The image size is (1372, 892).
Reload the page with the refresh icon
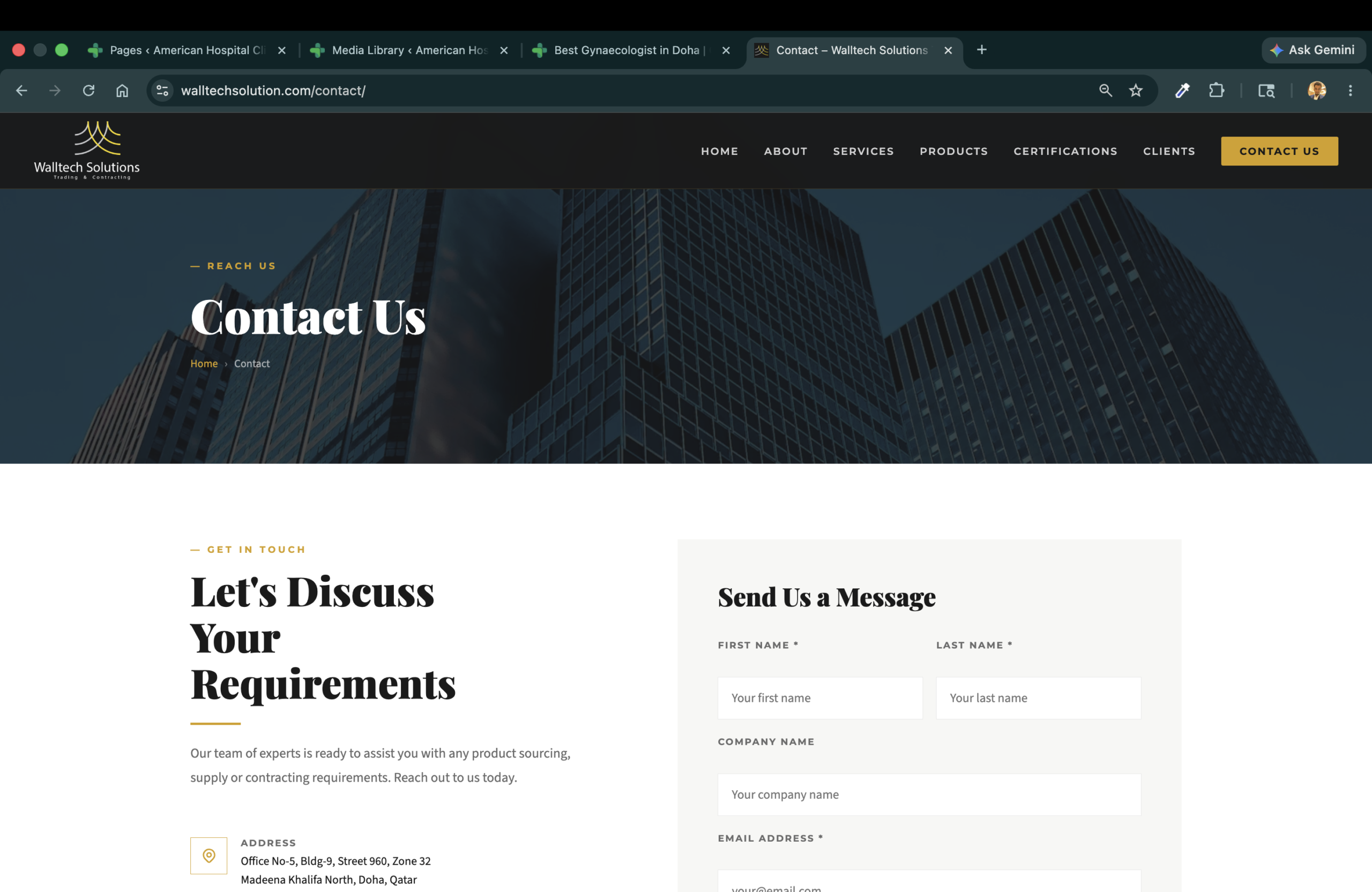tap(88, 91)
